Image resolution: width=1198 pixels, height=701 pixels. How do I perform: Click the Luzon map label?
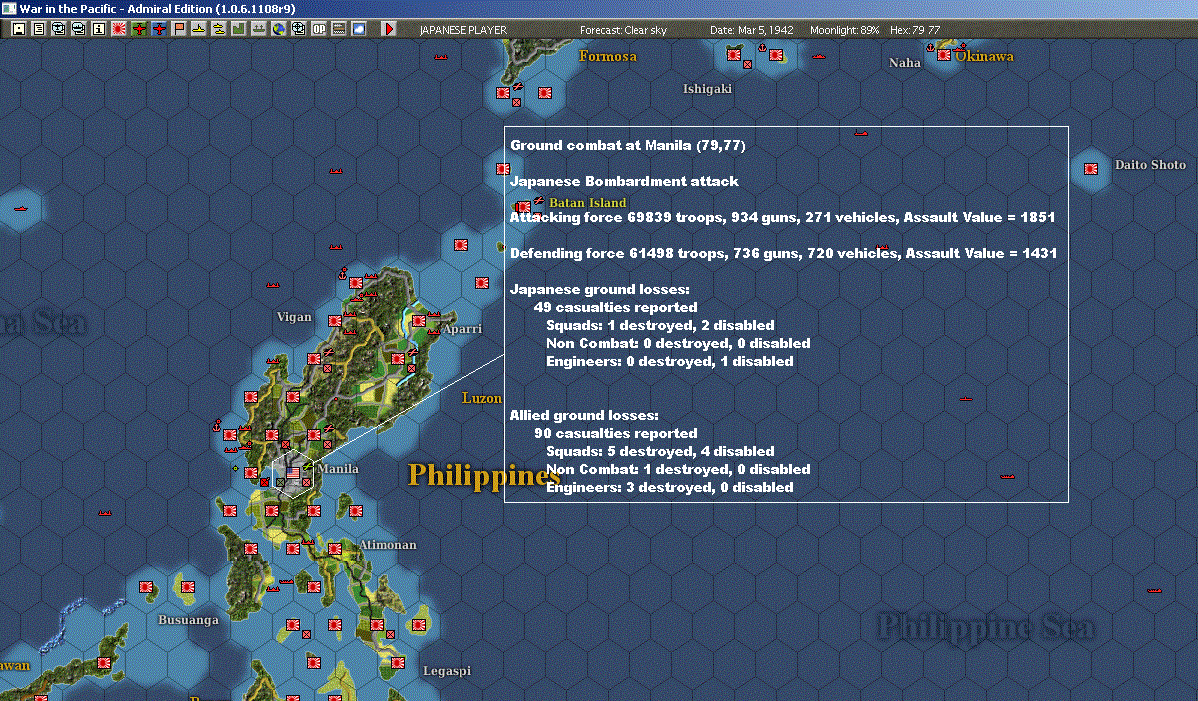click(481, 398)
